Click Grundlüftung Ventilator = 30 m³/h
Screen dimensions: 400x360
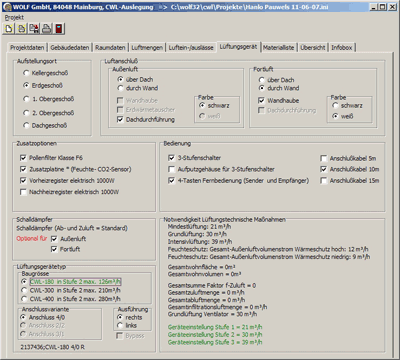pyautogui.click(x=212, y=314)
